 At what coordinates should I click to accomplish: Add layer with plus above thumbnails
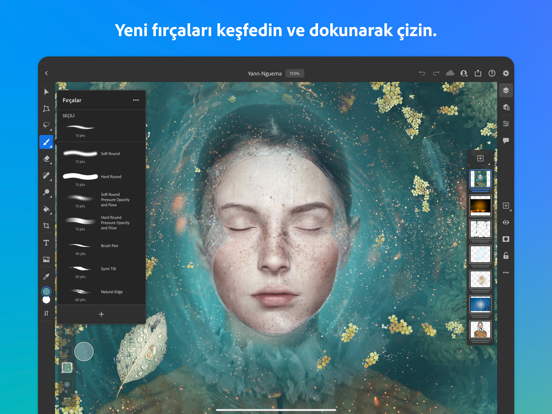[480, 158]
